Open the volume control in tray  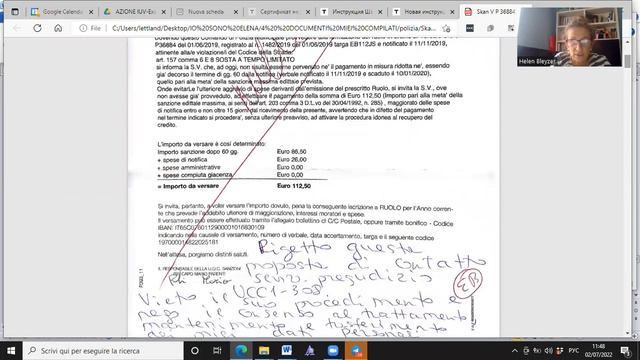[549, 351]
